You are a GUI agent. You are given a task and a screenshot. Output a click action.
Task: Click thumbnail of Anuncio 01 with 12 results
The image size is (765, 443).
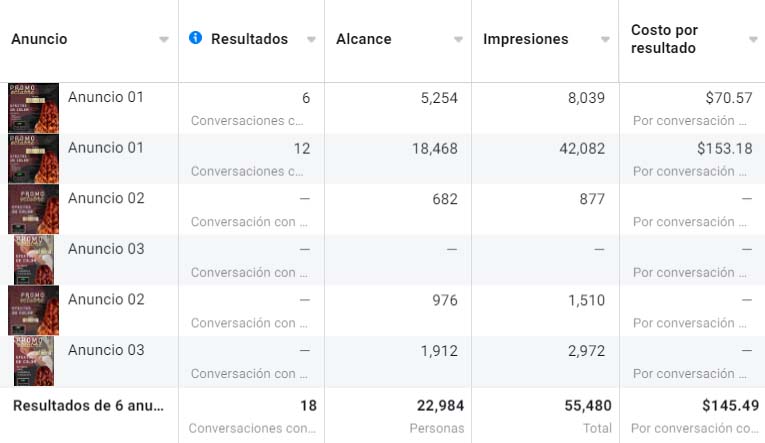[x=33, y=158]
